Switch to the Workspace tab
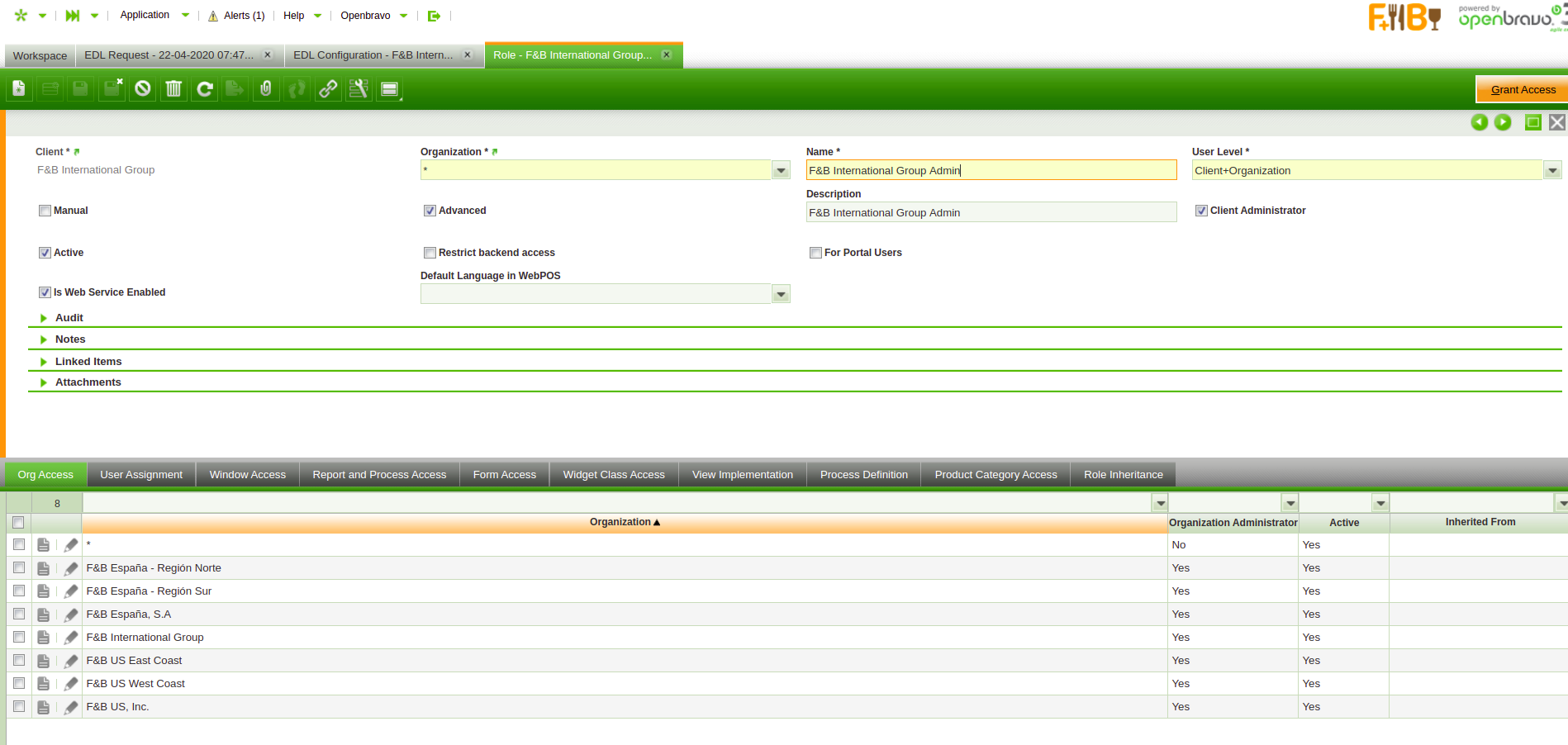1568x745 pixels. point(40,56)
